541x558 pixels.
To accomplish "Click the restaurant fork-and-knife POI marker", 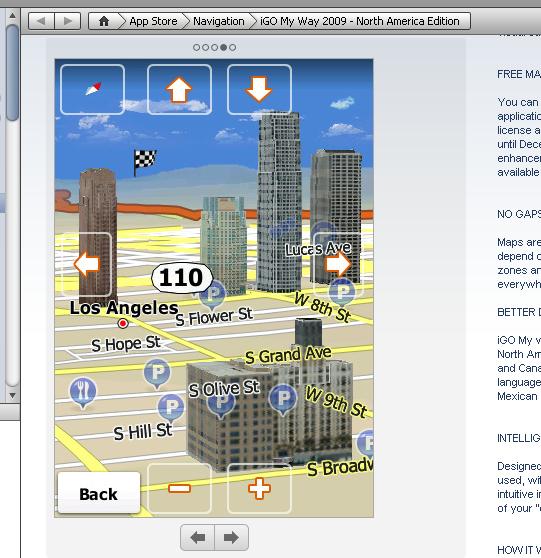I will (83, 392).
